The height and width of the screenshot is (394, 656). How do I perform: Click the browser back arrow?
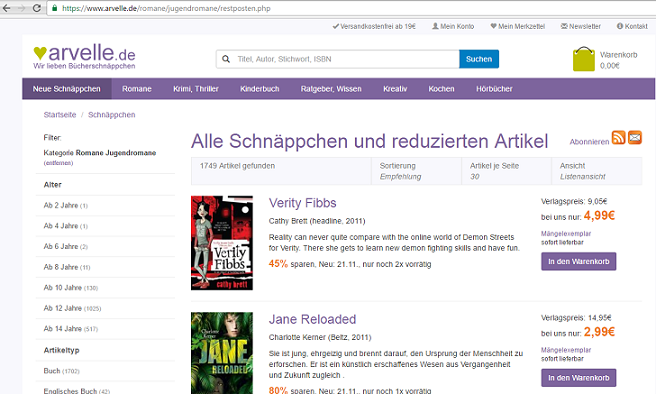6,8
